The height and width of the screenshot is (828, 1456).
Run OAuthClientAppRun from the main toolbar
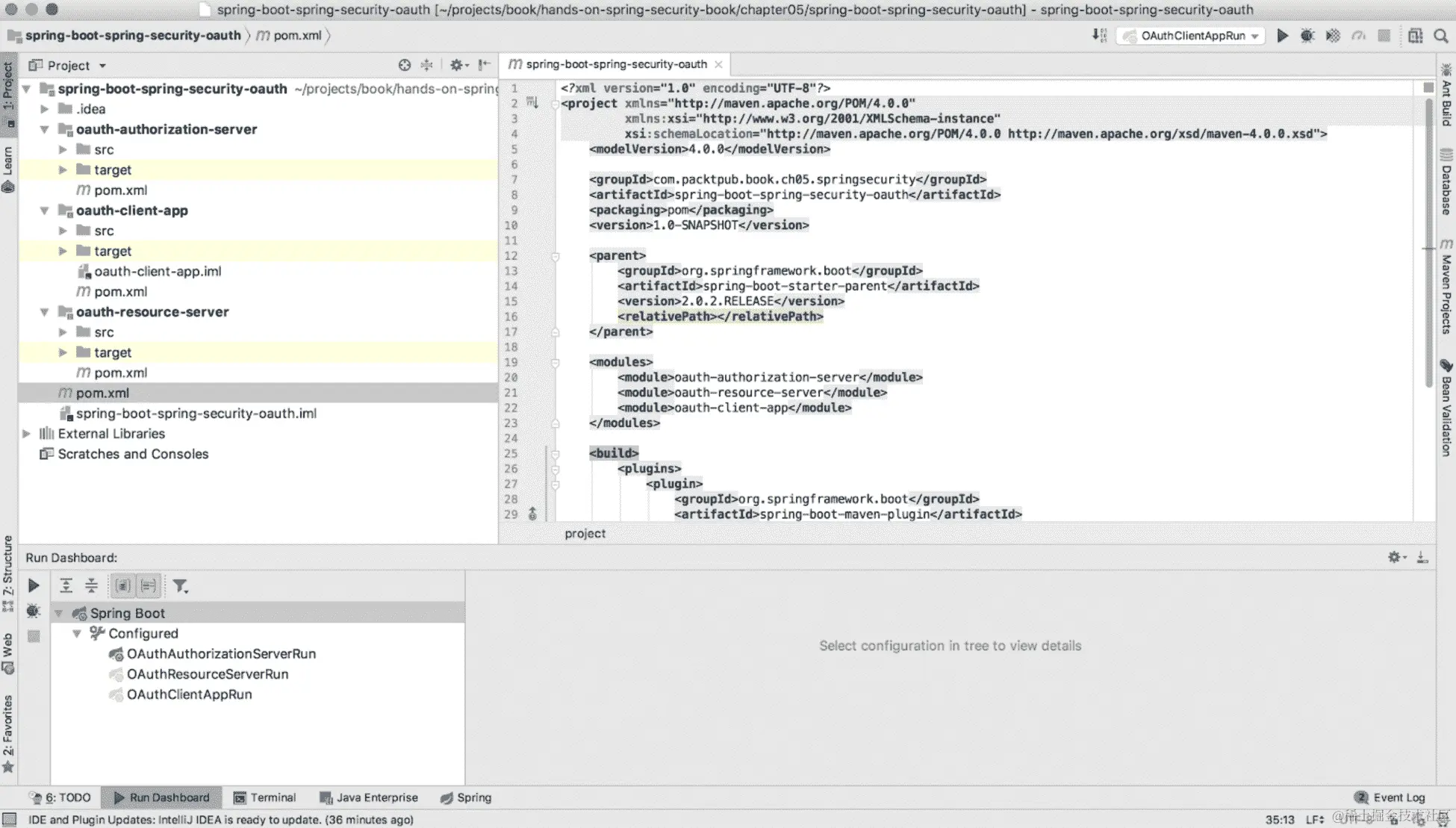[x=1282, y=36]
